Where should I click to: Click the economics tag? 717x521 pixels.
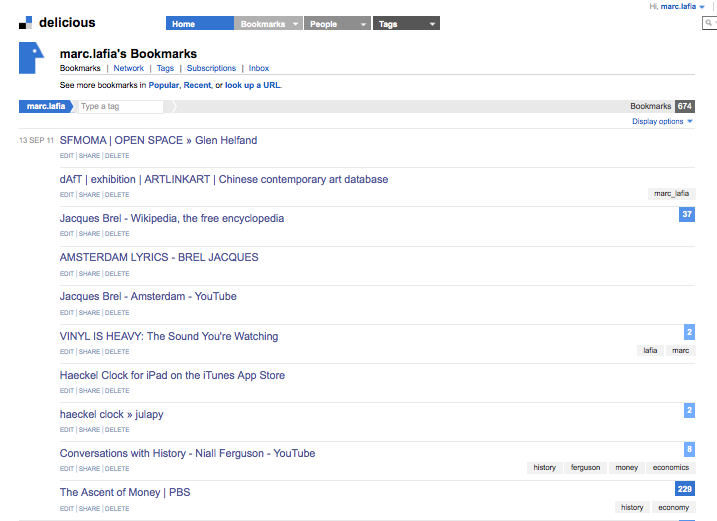(671, 467)
